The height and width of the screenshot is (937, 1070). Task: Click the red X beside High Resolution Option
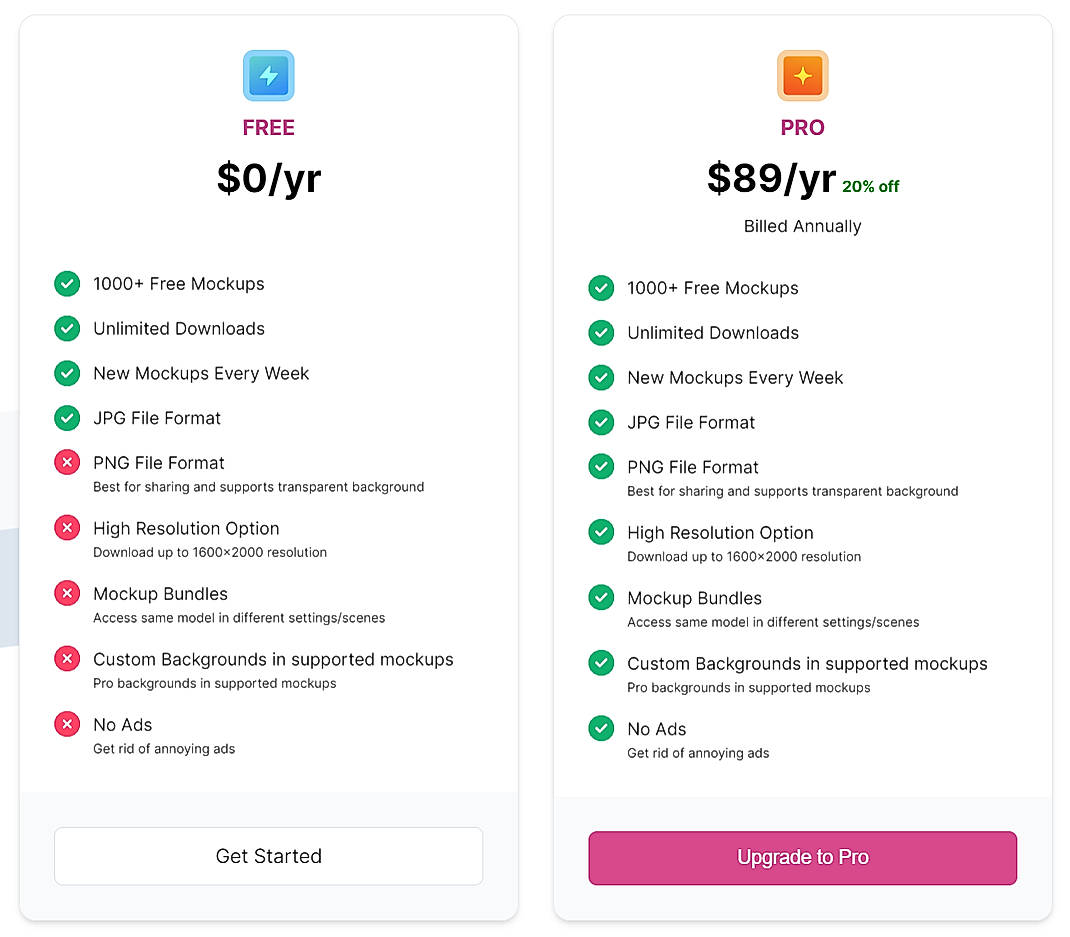[x=66, y=527]
